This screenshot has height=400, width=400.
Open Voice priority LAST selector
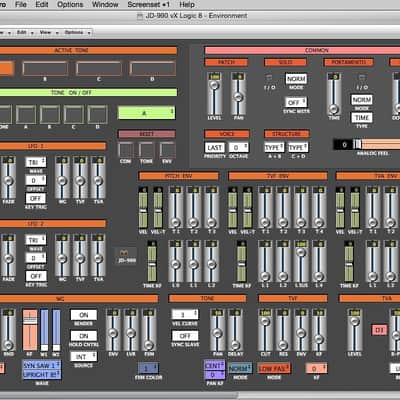click(214, 147)
